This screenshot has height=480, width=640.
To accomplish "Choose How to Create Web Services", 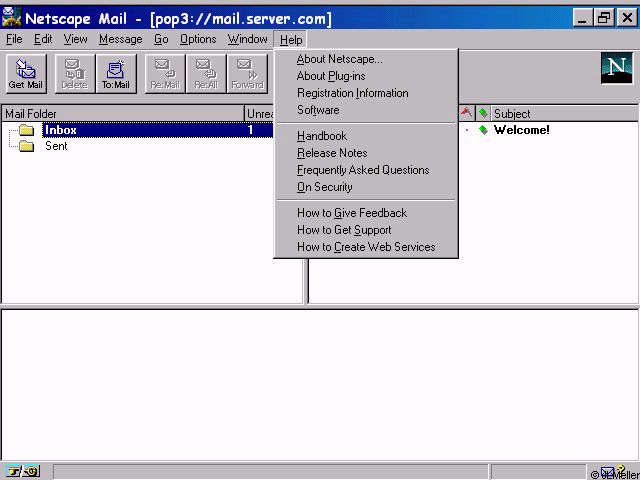I will click(x=366, y=247).
